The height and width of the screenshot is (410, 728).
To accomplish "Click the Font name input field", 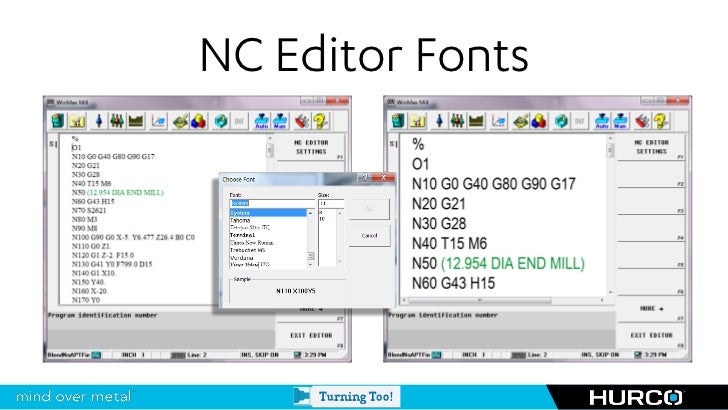I will pos(272,203).
